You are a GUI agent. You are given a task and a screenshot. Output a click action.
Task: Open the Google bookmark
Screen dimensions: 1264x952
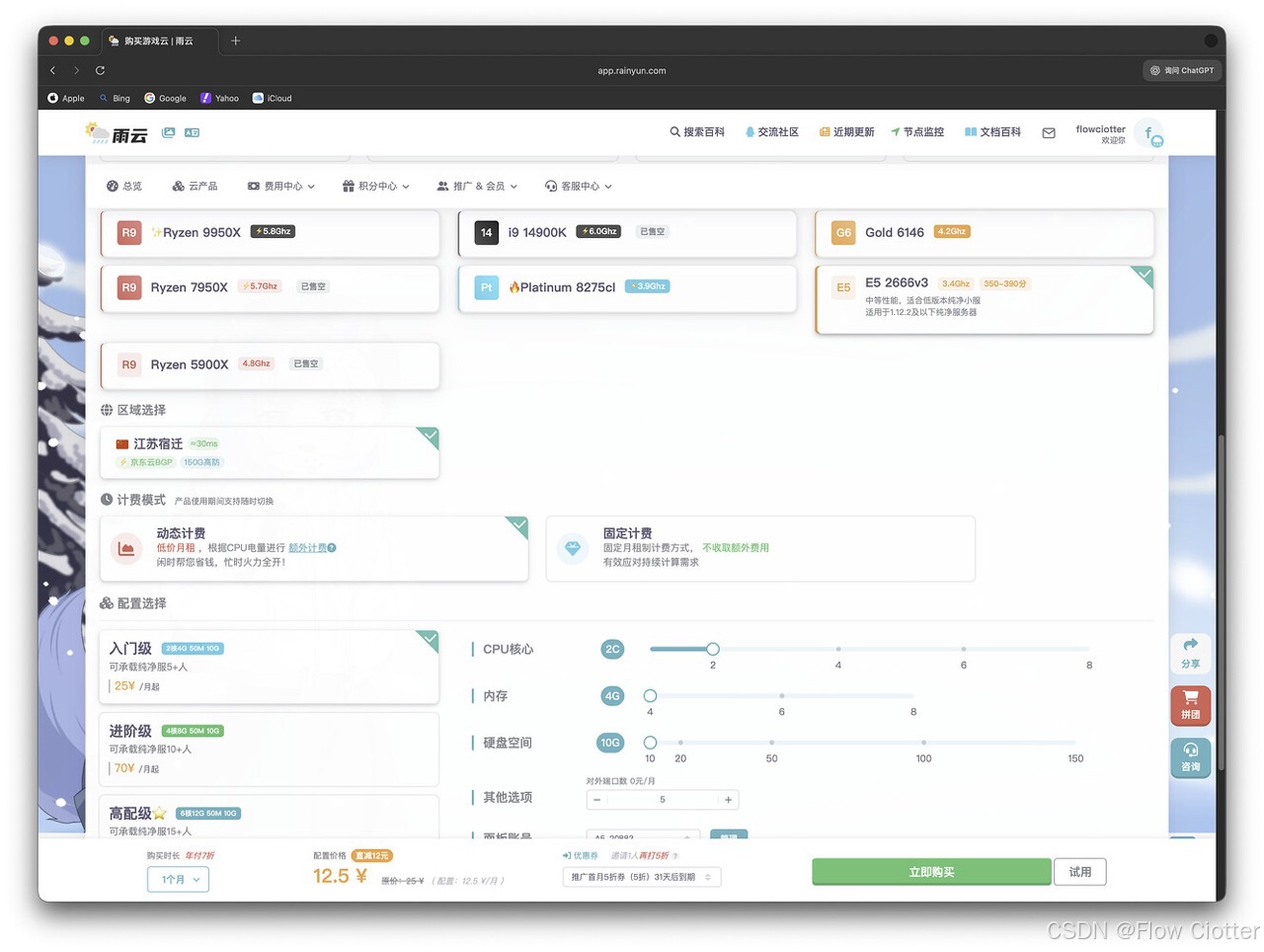click(x=166, y=98)
